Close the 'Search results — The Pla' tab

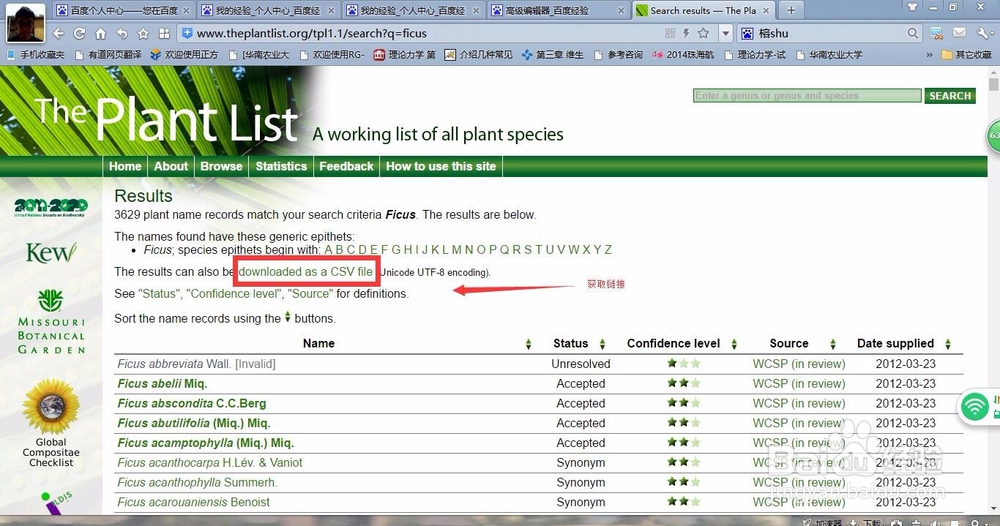(766, 11)
